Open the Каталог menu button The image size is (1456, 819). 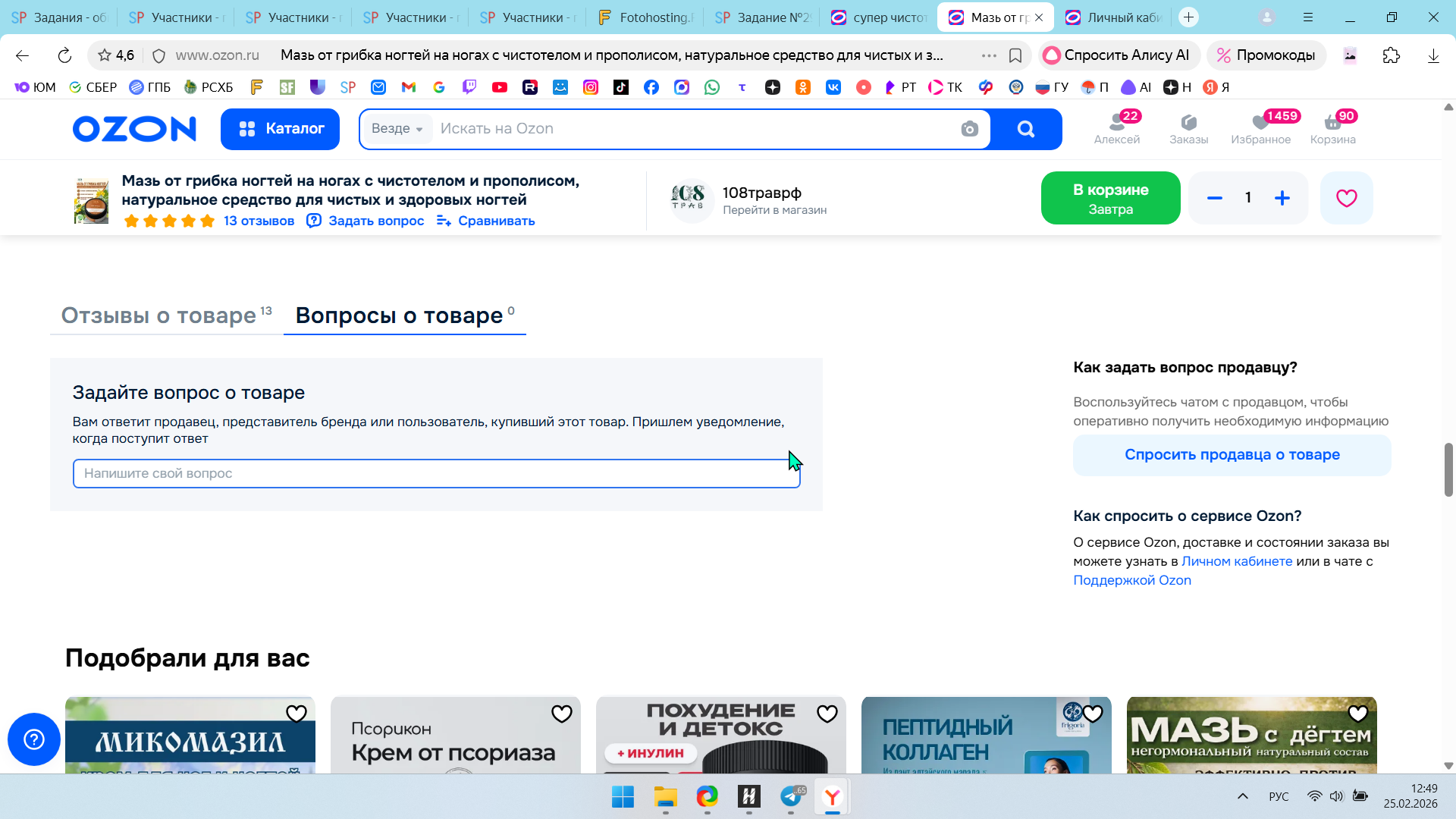[x=280, y=129]
